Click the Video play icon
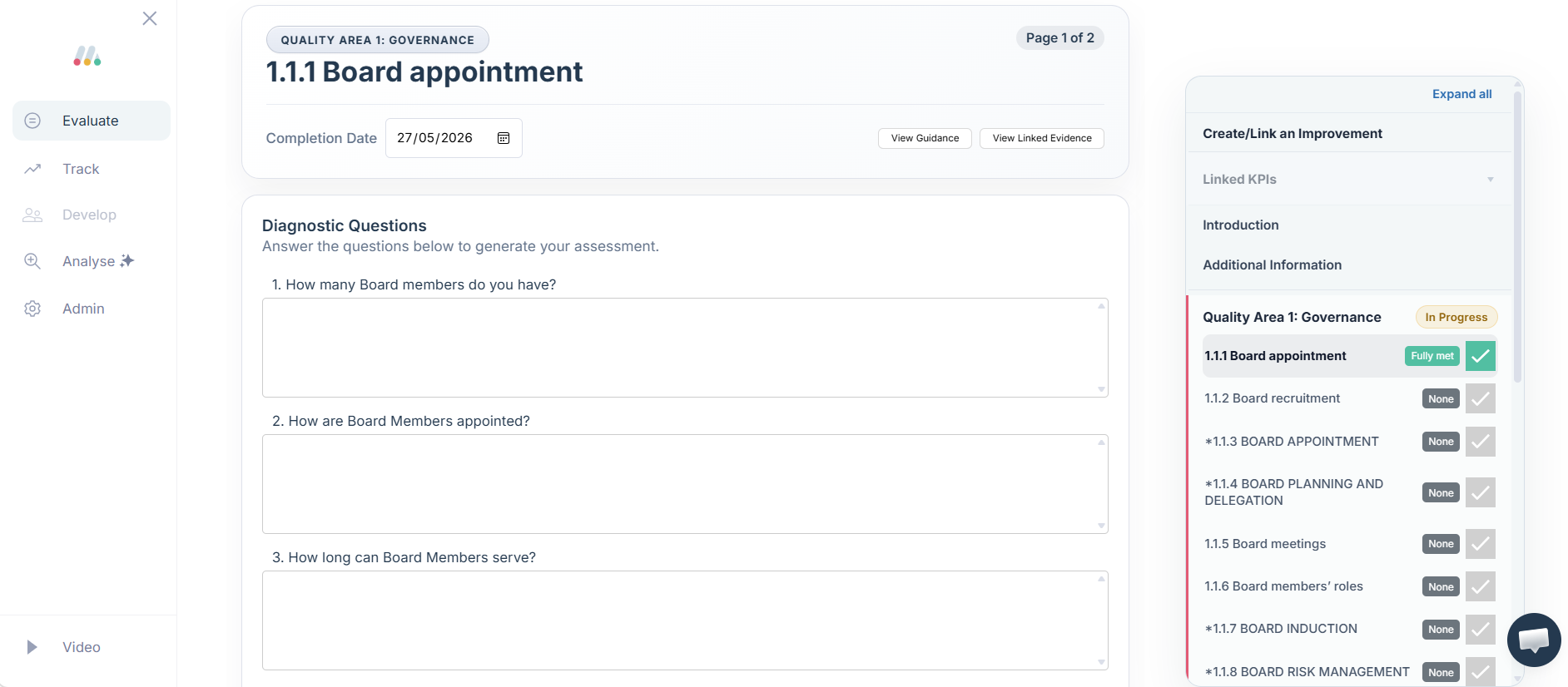1568x687 pixels. 32,647
